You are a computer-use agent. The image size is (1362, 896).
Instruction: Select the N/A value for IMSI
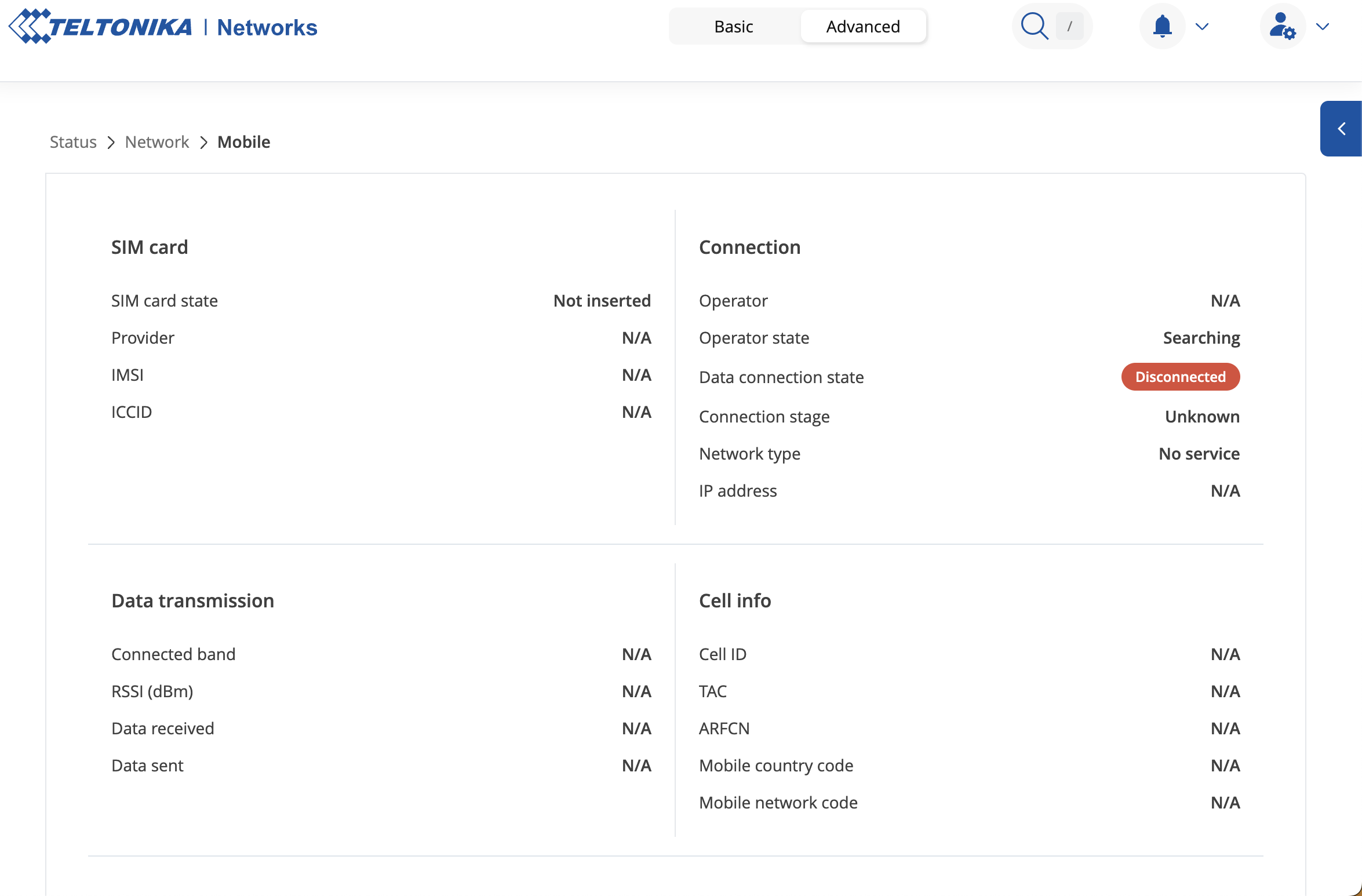[x=636, y=375]
